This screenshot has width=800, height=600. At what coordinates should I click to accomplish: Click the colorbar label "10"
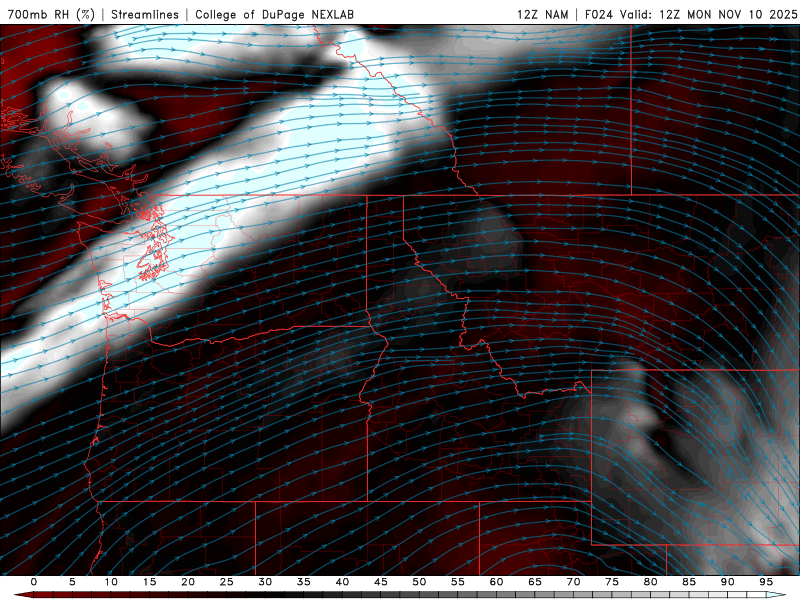point(111,582)
